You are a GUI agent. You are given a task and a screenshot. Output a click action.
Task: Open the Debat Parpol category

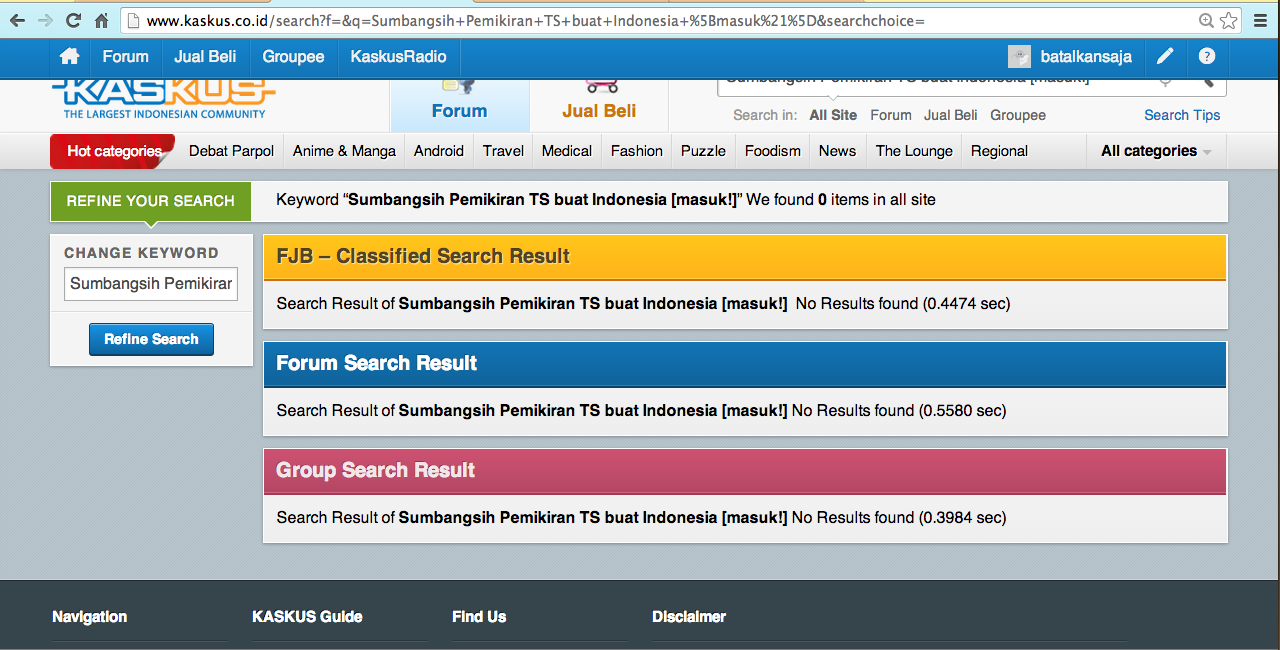(231, 151)
